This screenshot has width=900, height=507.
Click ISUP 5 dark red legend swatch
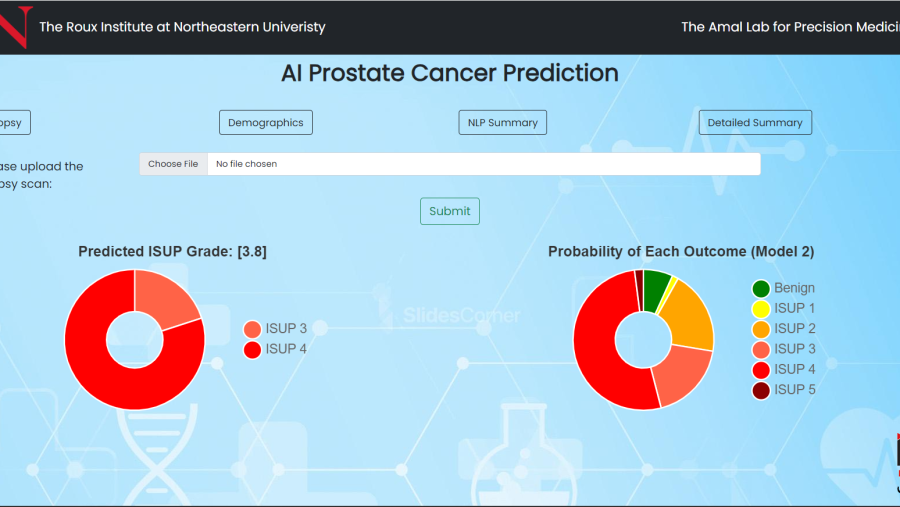coord(761,390)
